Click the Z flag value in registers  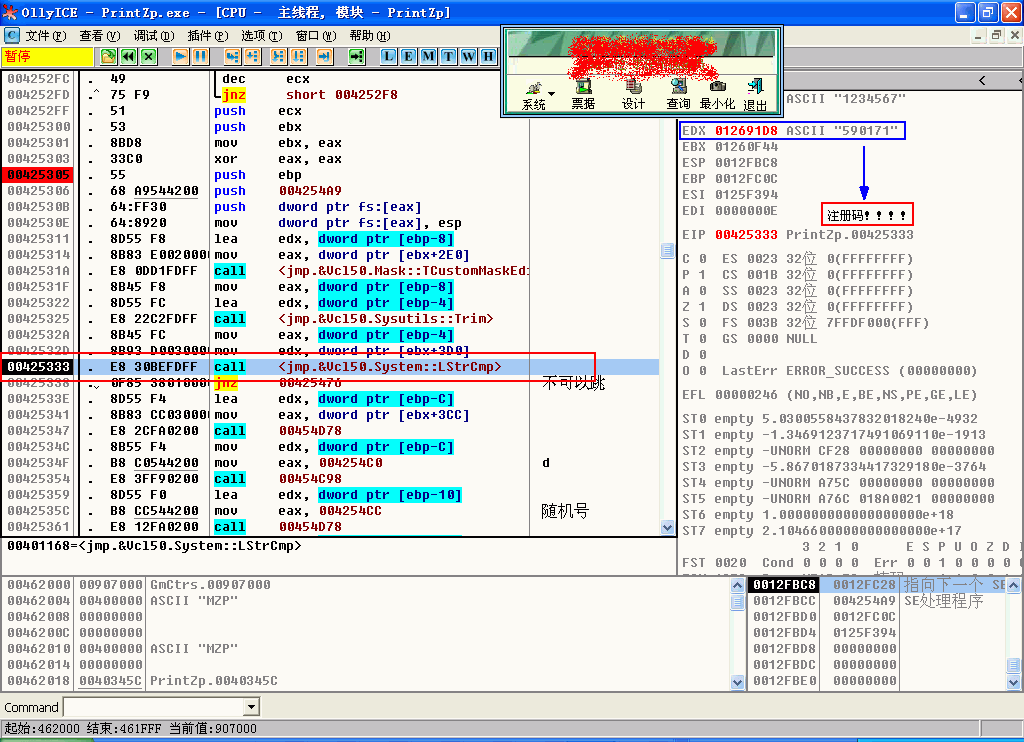click(702, 307)
